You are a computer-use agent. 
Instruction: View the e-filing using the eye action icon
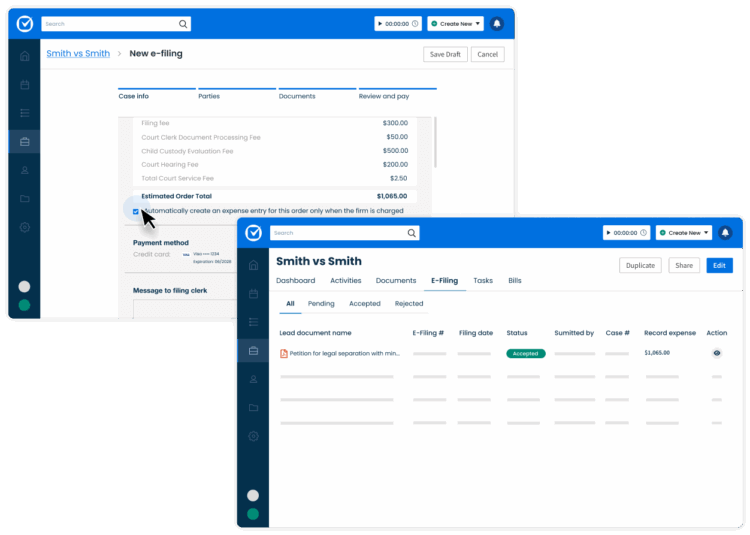tap(717, 353)
